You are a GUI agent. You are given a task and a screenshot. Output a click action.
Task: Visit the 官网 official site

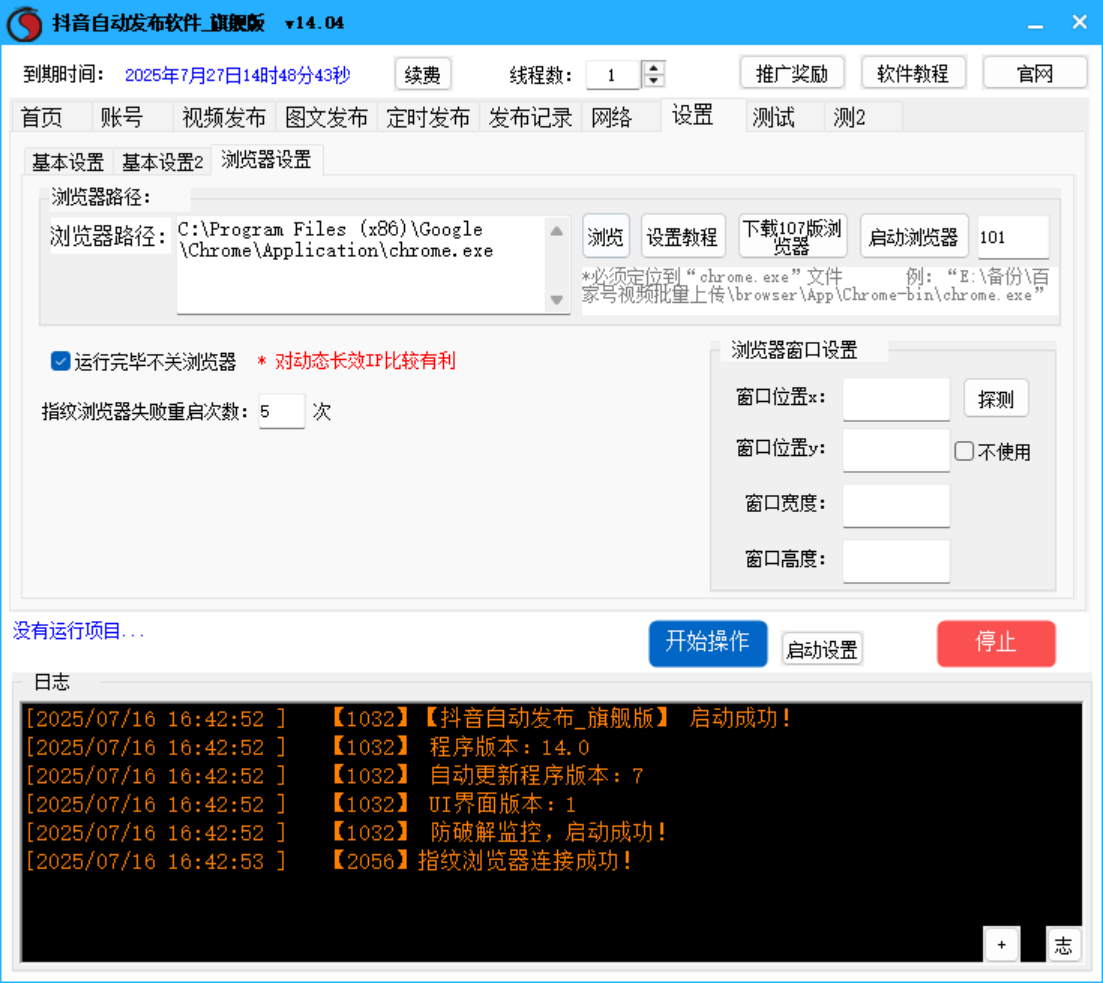[x=1035, y=73]
